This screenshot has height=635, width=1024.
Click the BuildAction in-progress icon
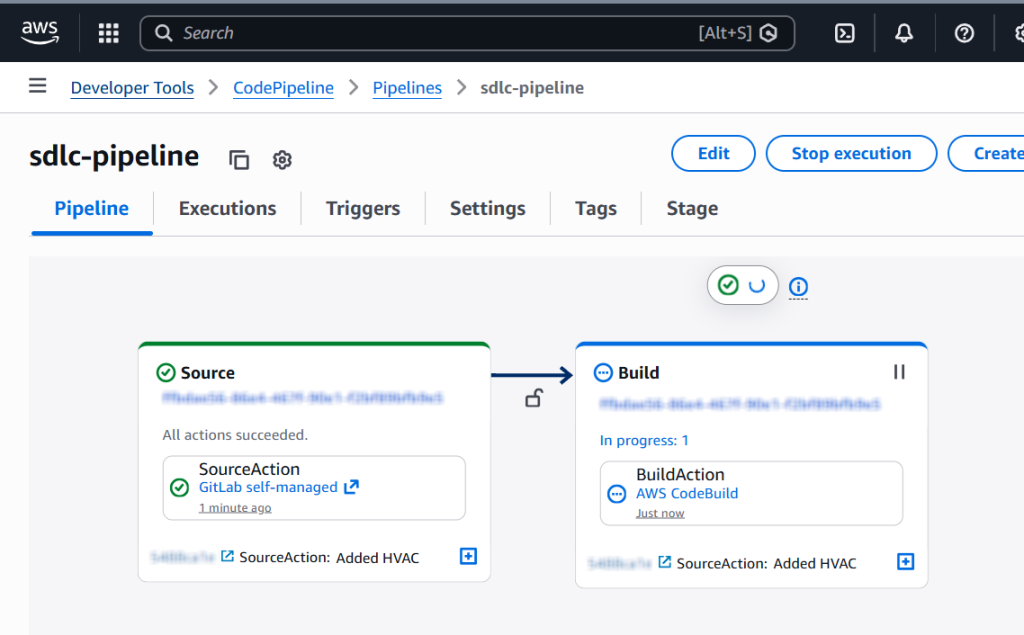(x=616, y=494)
